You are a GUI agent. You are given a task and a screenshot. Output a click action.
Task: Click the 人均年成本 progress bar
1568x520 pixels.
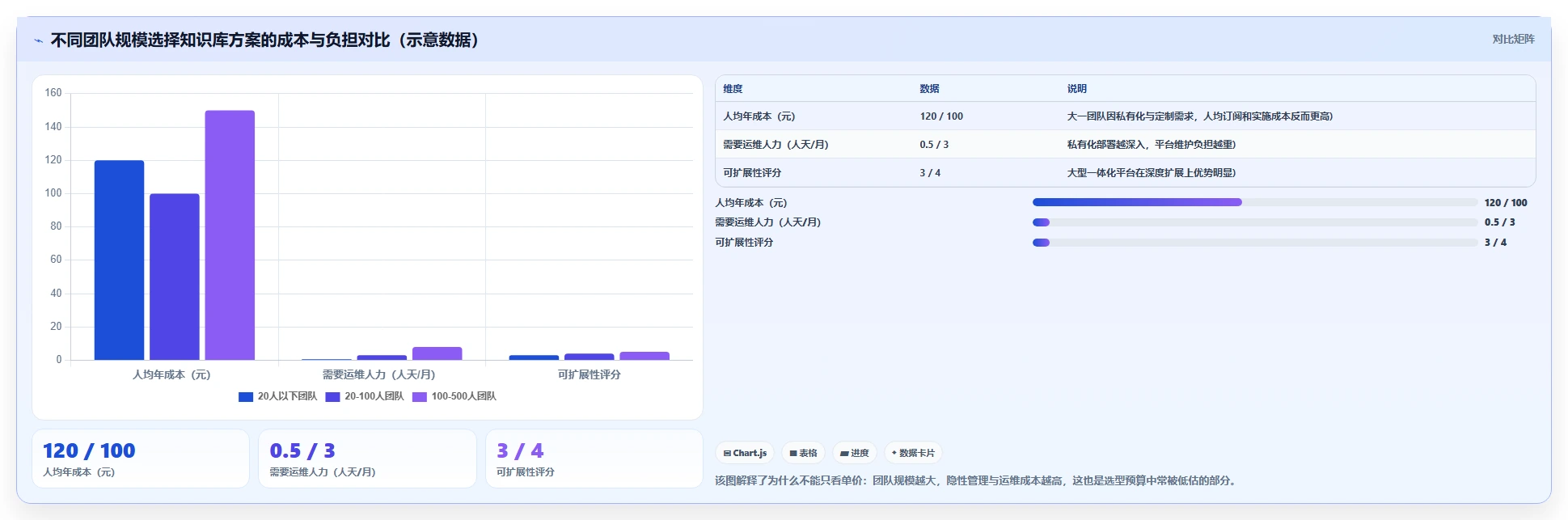click(x=1255, y=202)
